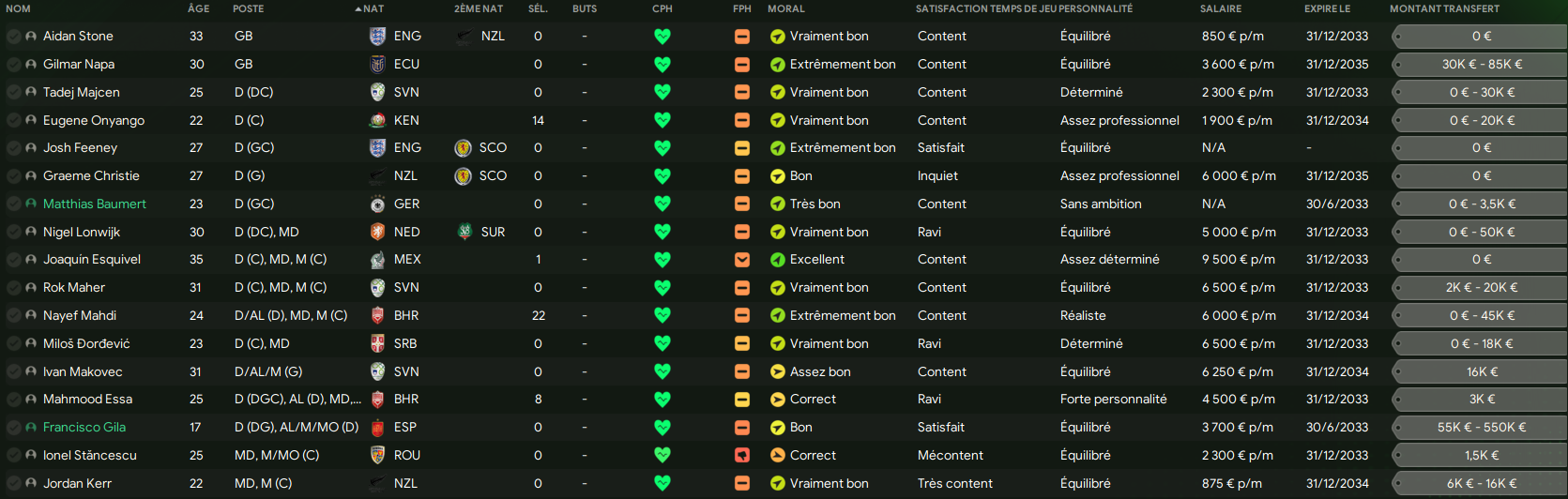
Task: Click the morale arrow icon for Graeme Christie
Action: click(777, 176)
